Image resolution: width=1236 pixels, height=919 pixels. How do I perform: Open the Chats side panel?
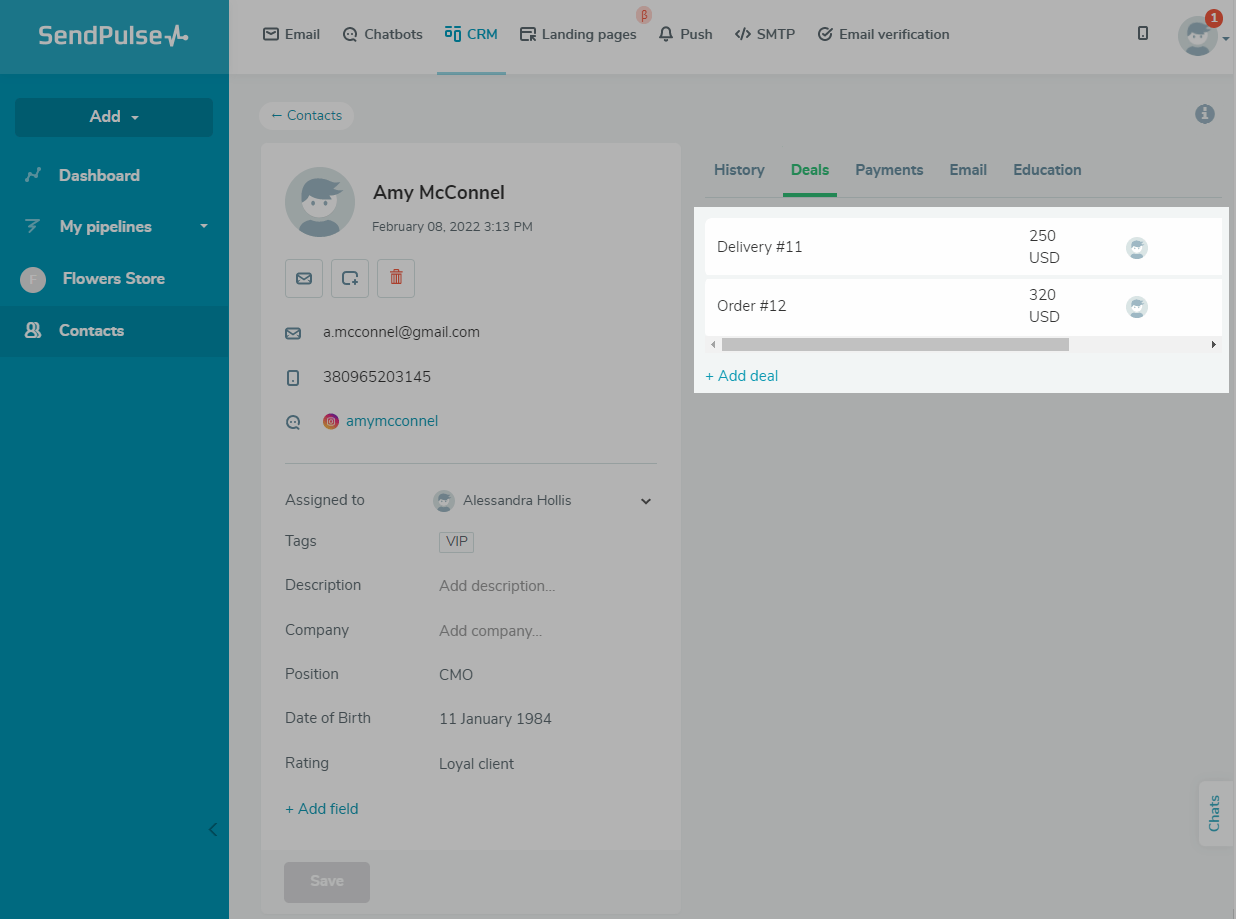(1215, 813)
